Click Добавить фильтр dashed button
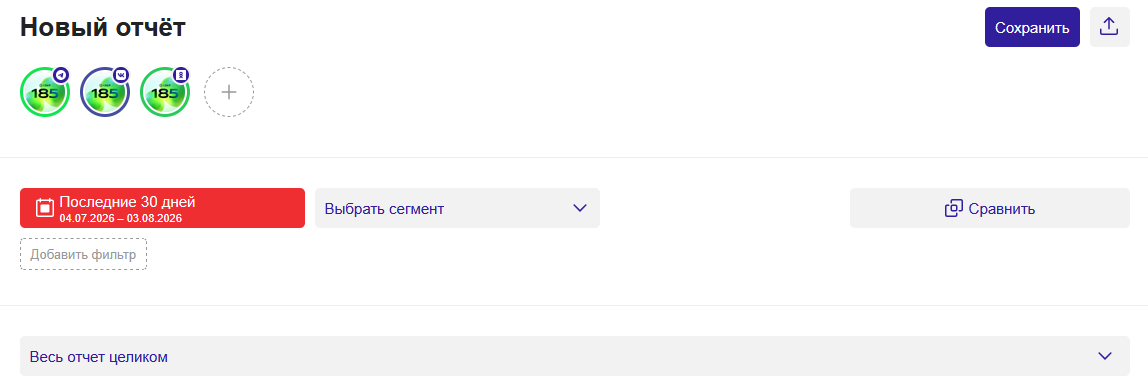Image resolution: width=1148 pixels, height=386 pixels. click(x=83, y=255)
